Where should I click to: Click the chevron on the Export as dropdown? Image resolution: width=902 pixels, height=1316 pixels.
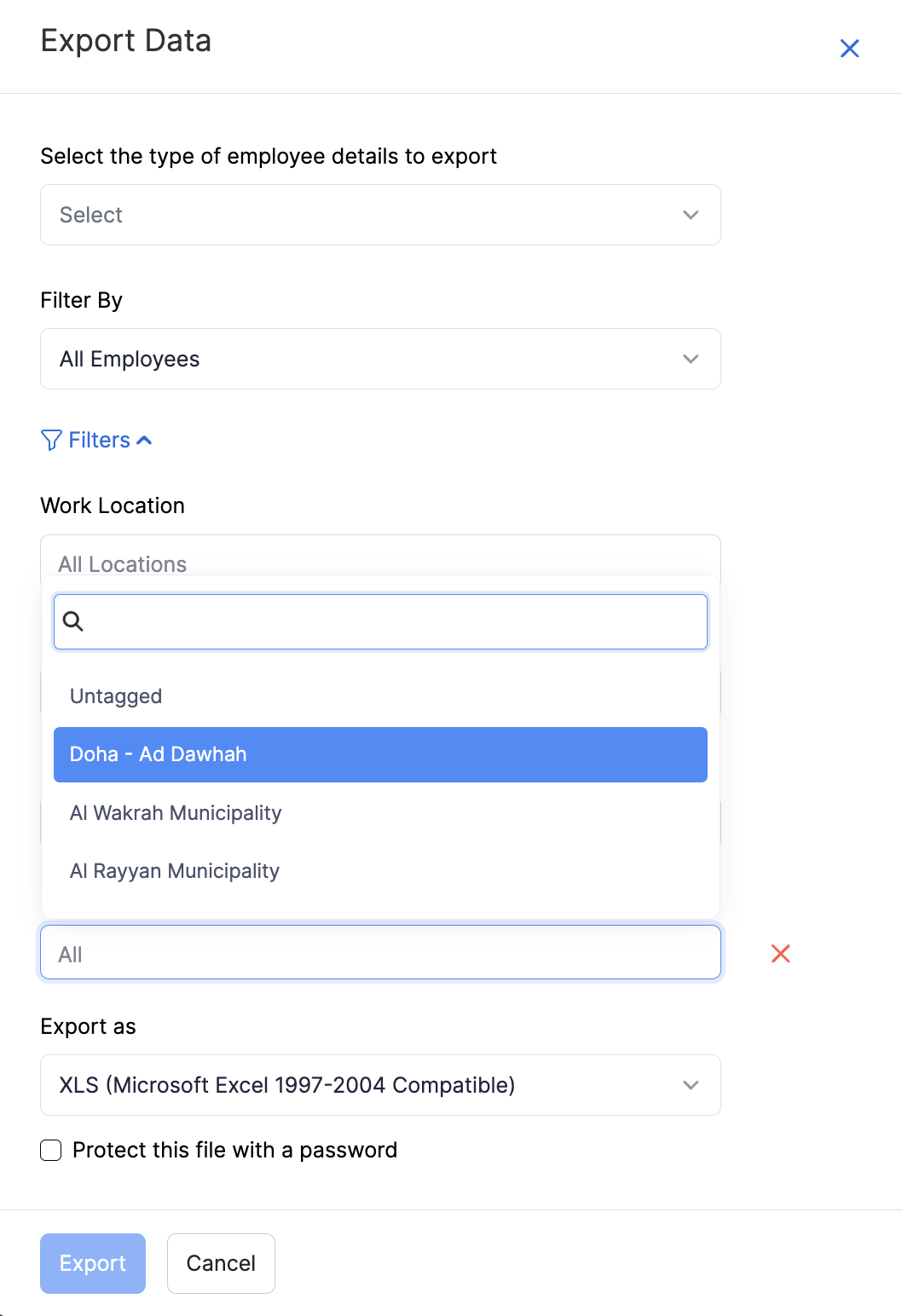691,1085
